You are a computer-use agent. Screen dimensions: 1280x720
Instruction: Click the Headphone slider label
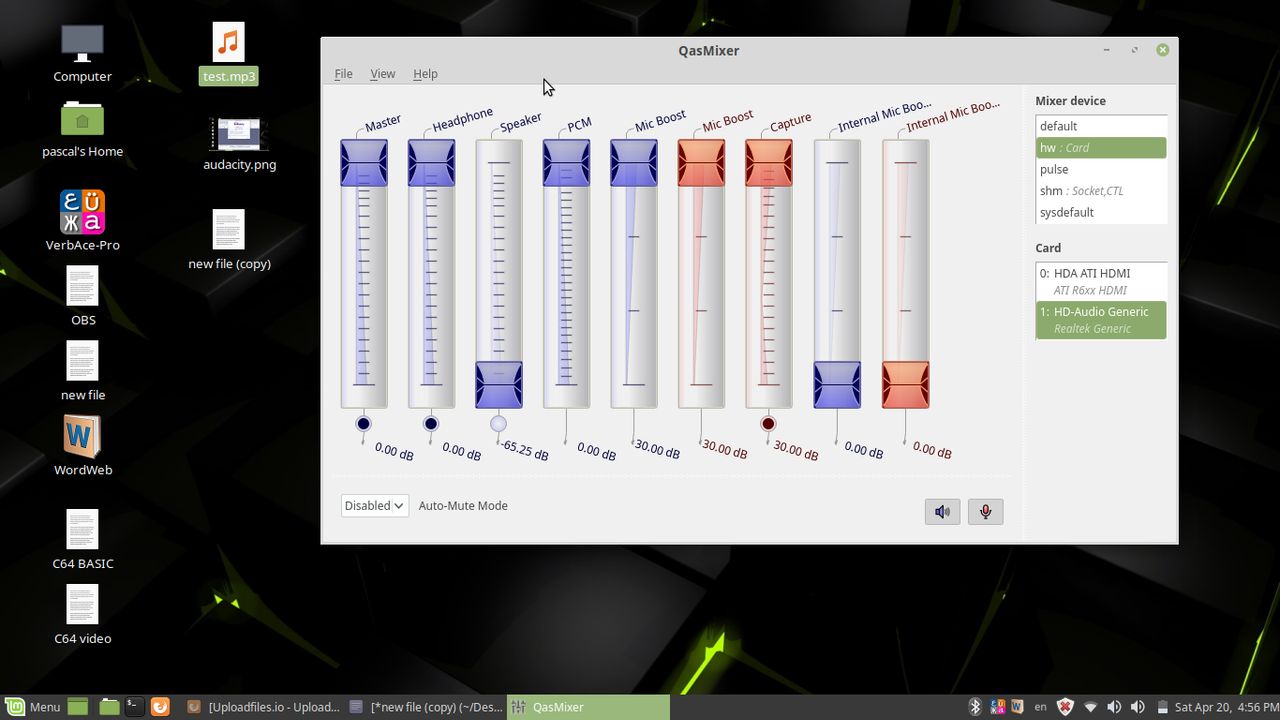(463, 120)
